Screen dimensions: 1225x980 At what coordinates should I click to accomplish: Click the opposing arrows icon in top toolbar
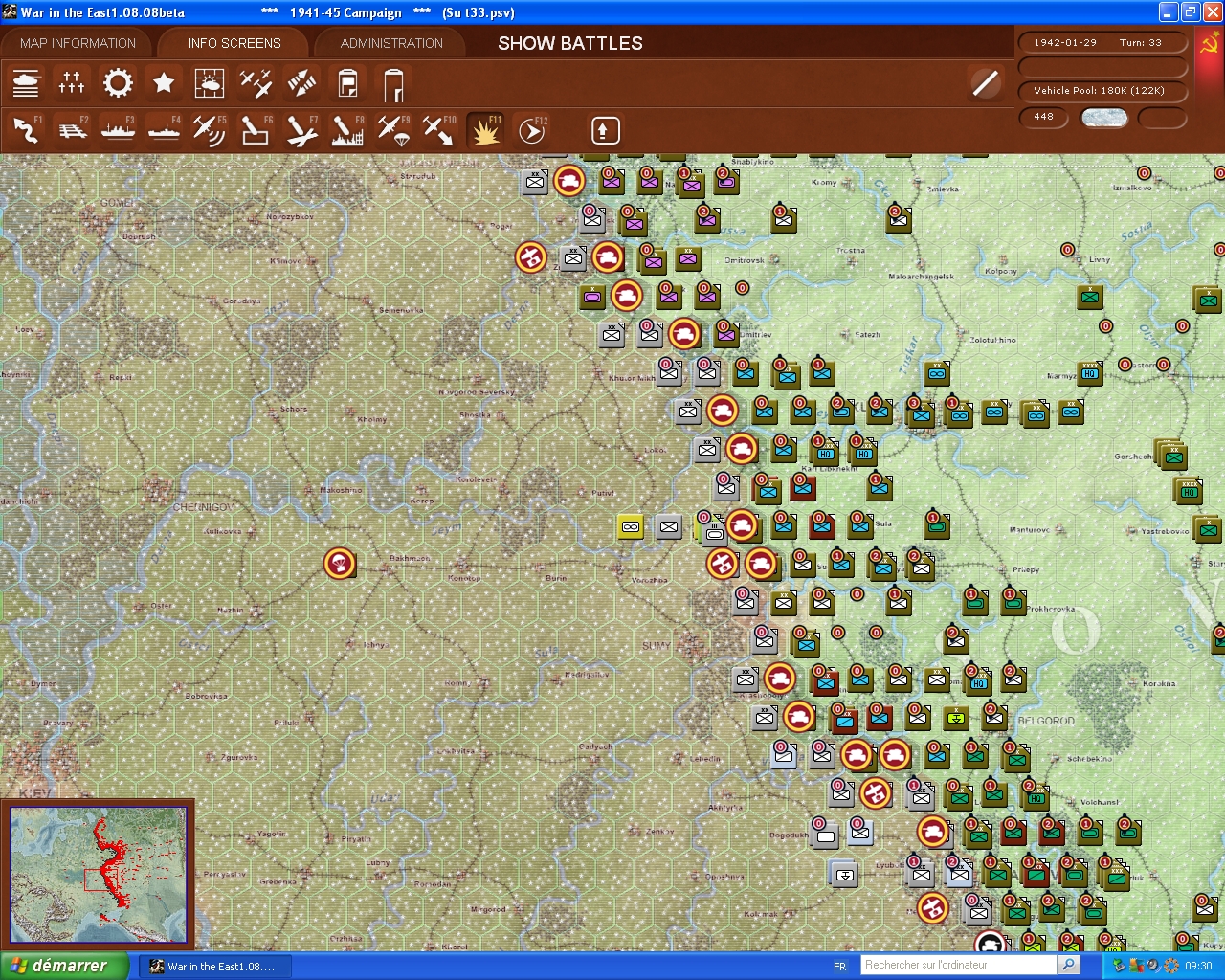pos(301,83)
